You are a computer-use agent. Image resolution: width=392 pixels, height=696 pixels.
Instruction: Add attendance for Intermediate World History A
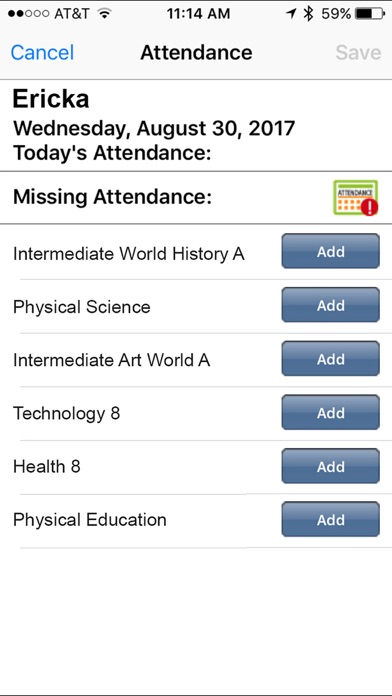pos(331,251)
